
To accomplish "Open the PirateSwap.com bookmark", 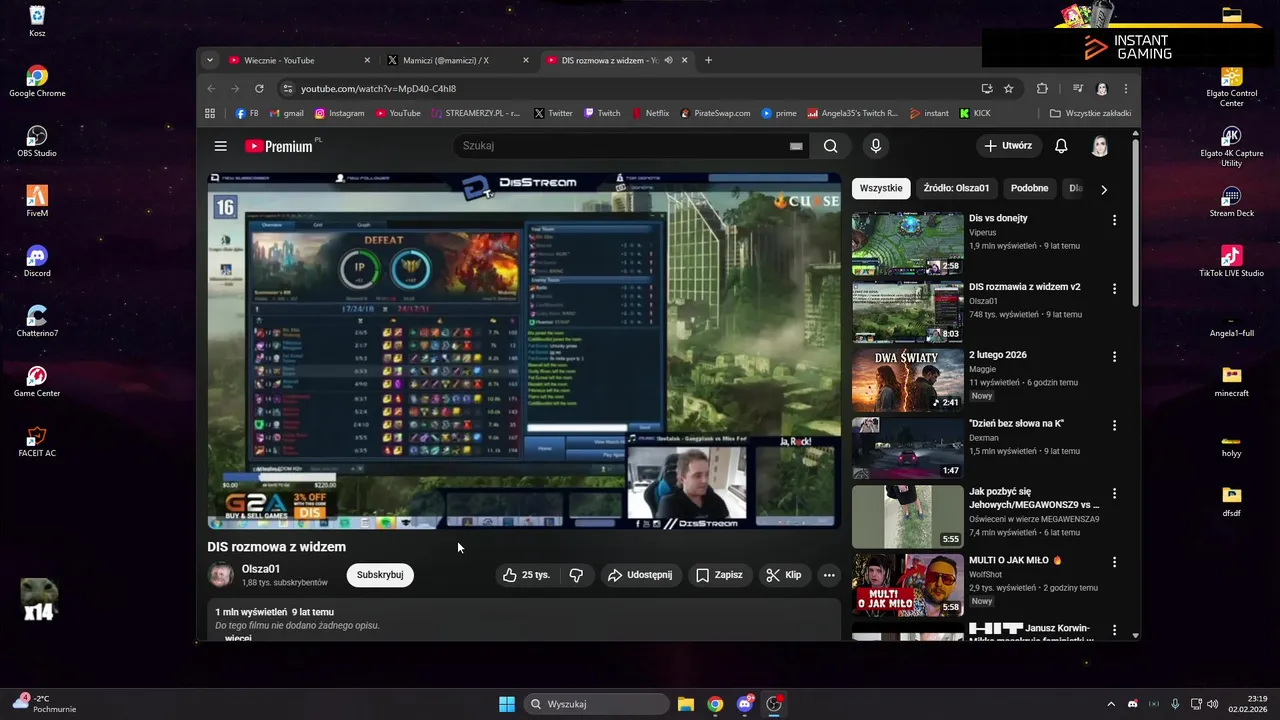I will [715, 113].
